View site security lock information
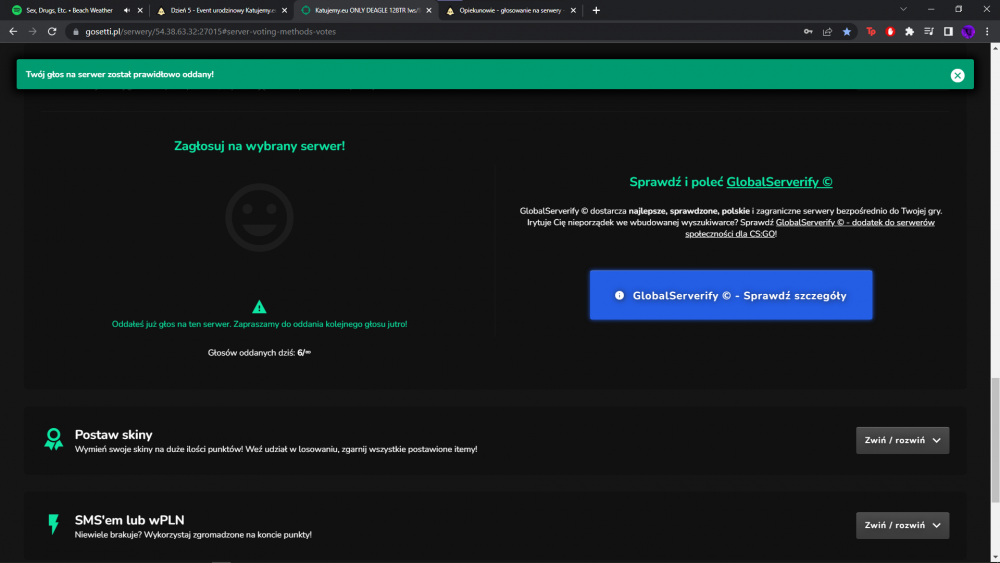Viewport: 1000px width, 563px height. coord(76,32)
